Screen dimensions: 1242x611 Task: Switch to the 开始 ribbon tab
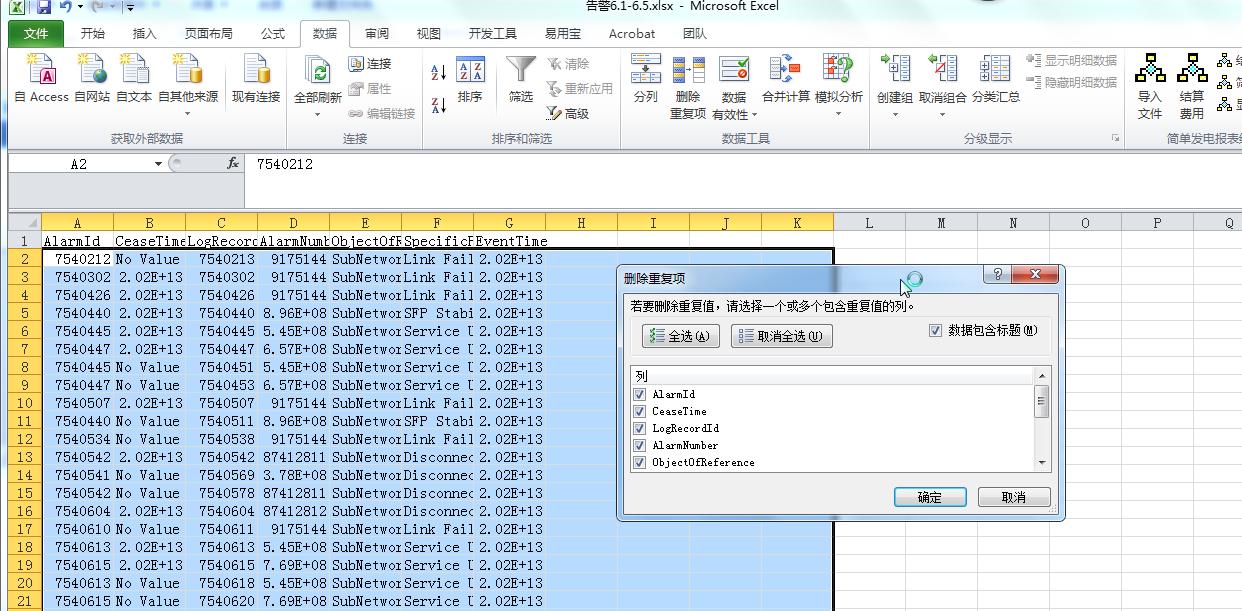(x=92, y=33)
